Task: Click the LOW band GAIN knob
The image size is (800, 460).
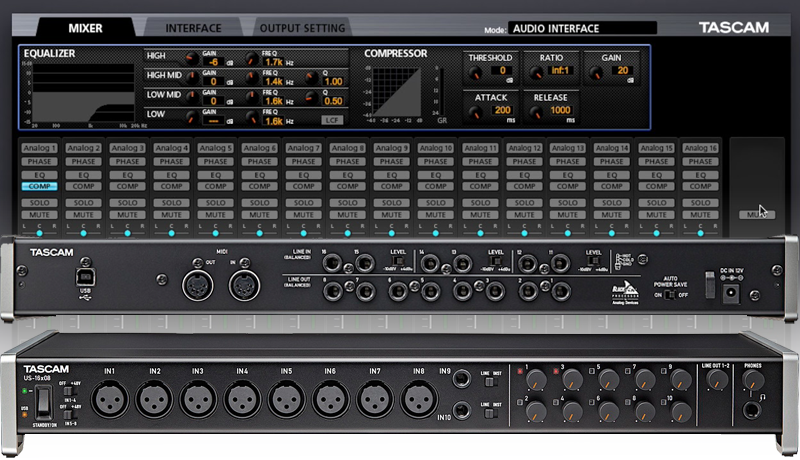Action: [x=192, y=118]
